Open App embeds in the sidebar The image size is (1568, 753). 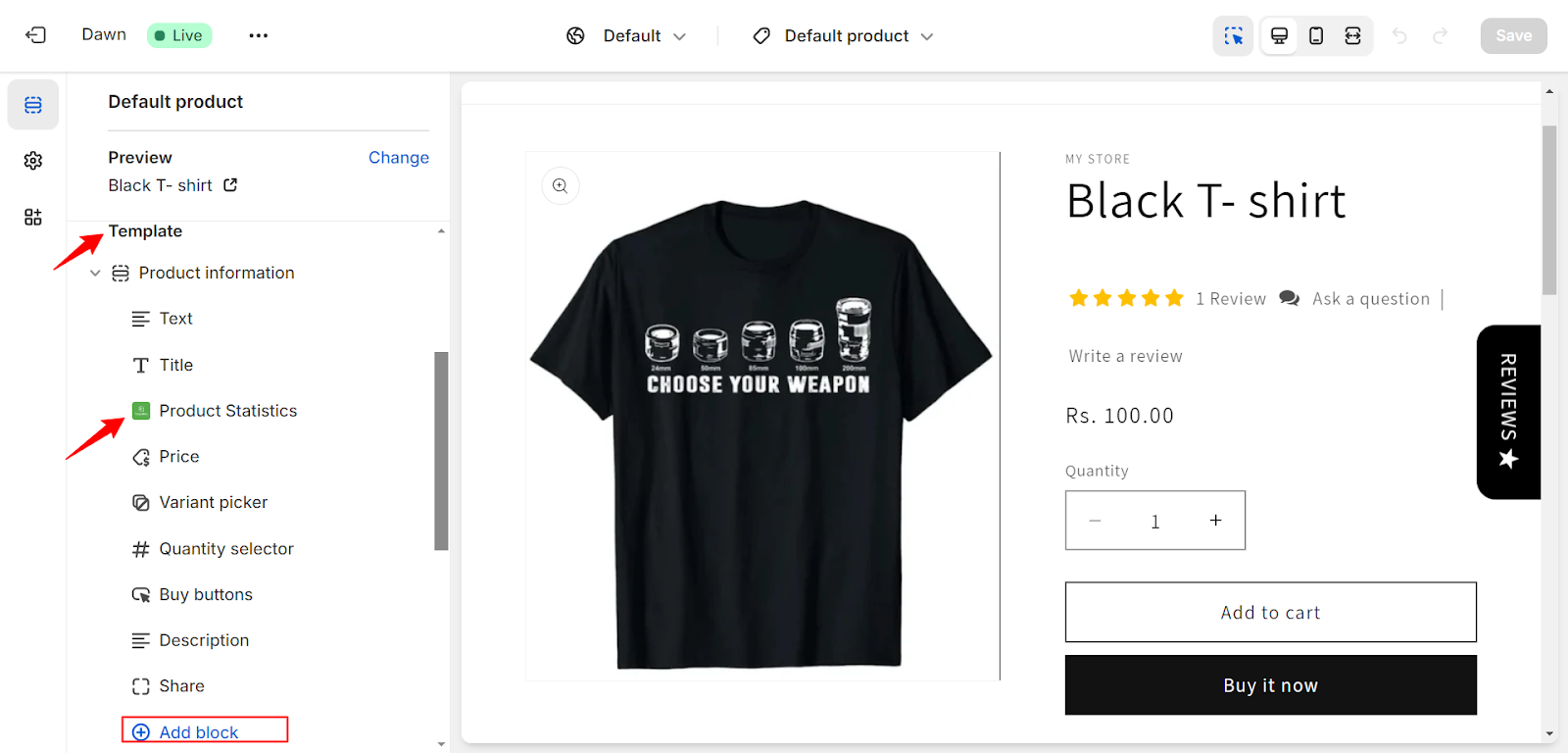coord(33,217)
